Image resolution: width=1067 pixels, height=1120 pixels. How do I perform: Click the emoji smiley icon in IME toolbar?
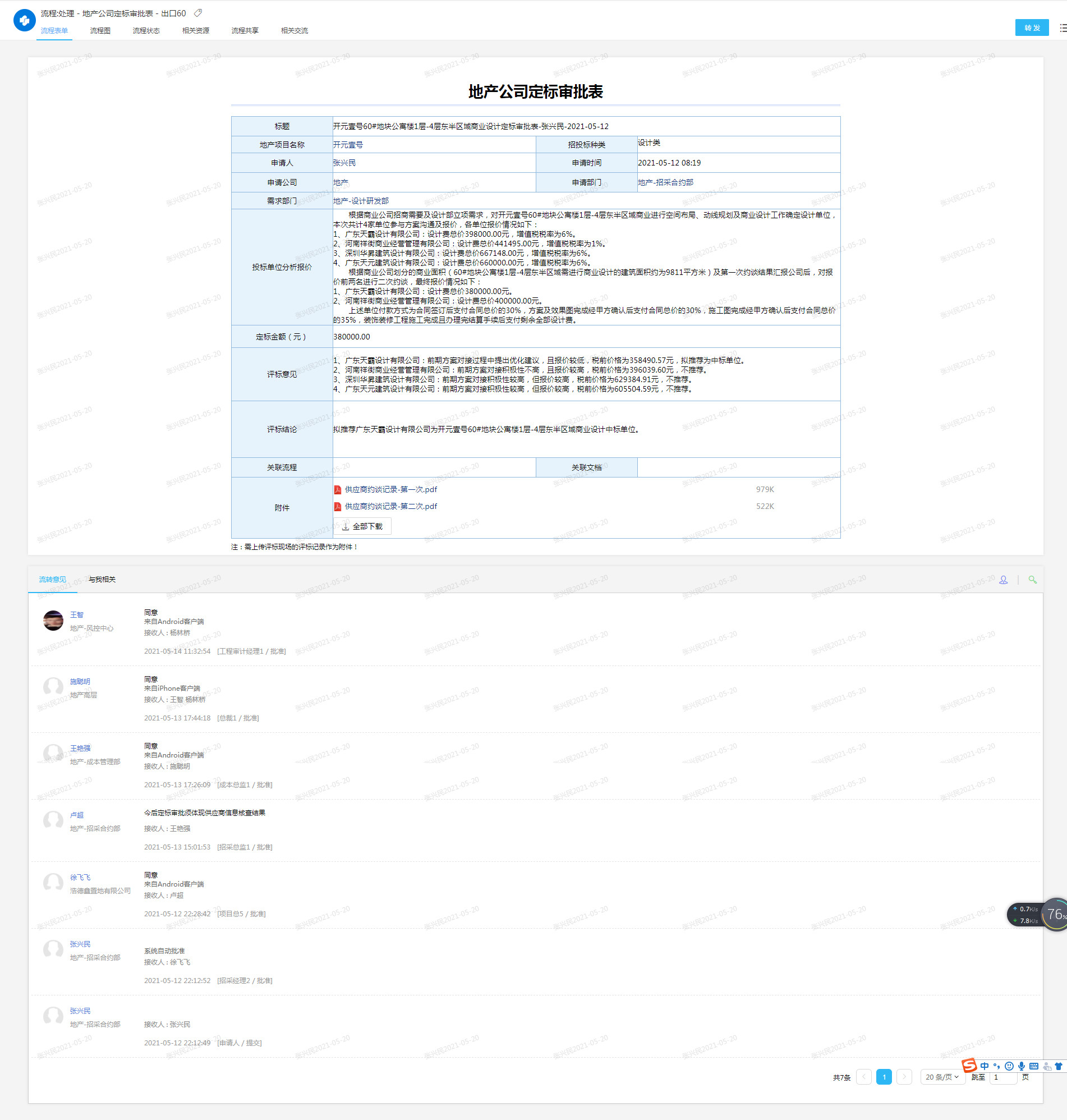click(x=1009, y=1066)
